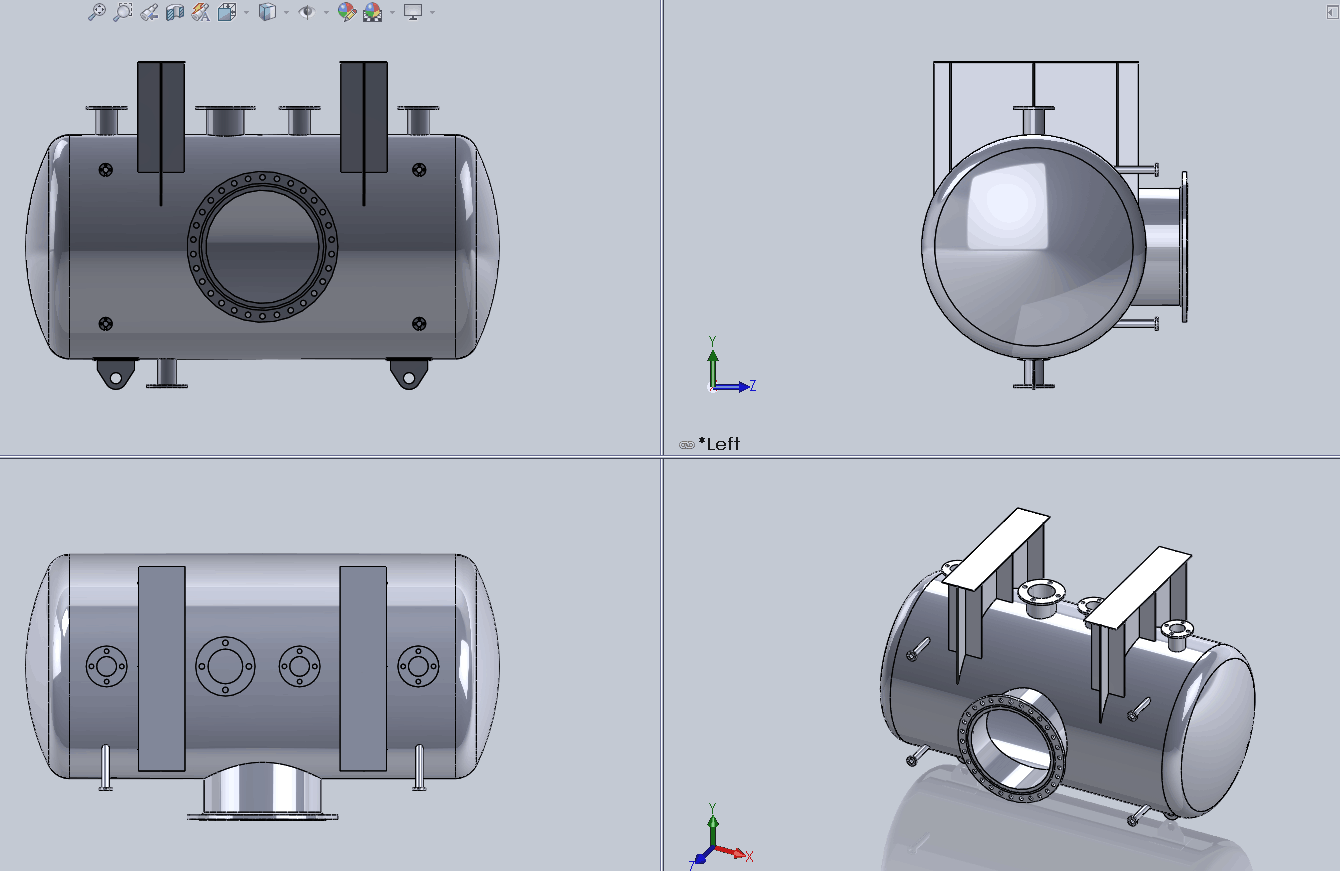Select the Zoom to Area tool
1340x871 pixels.
122,12
